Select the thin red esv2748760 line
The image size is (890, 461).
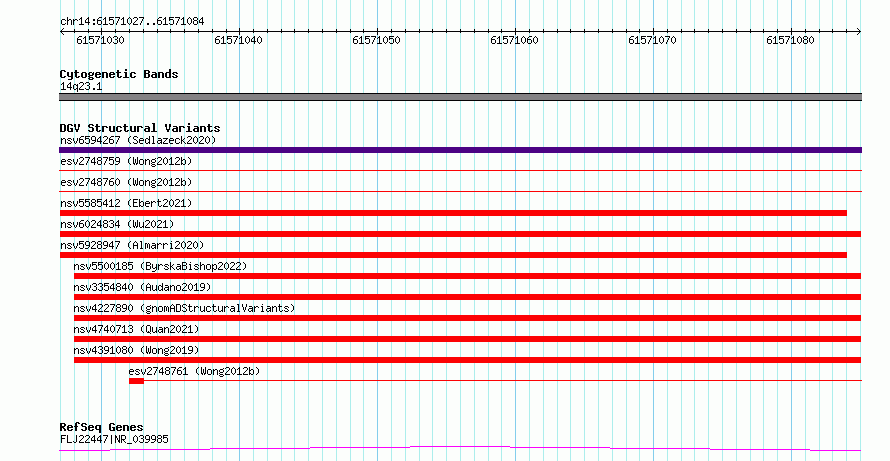pos(460,192)
